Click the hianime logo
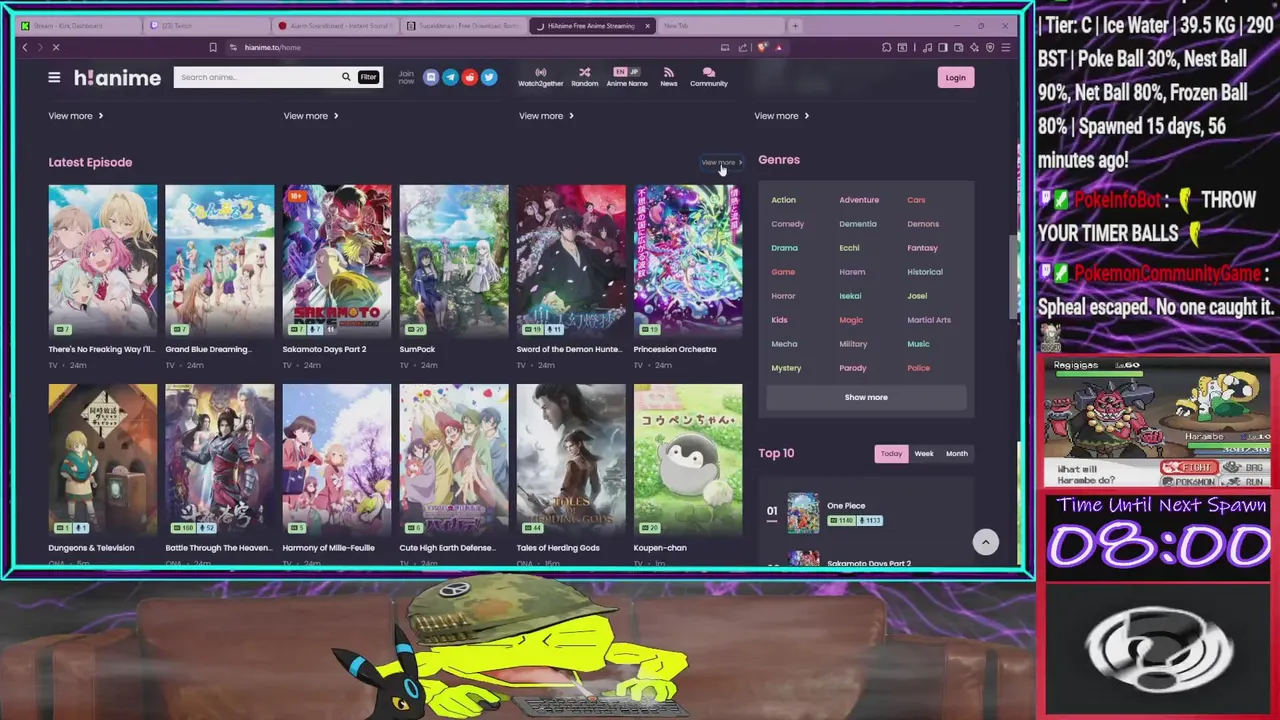Screen dimensions: 1280x720 (117, 77)
